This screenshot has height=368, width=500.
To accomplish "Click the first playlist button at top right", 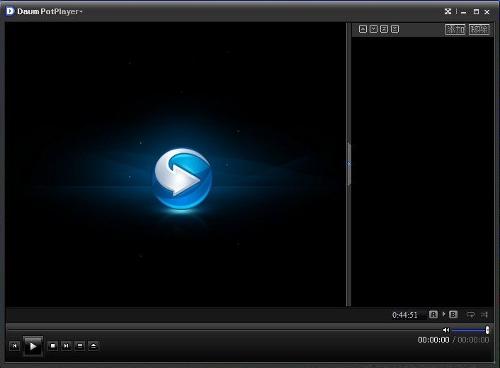I will [455, 30].
